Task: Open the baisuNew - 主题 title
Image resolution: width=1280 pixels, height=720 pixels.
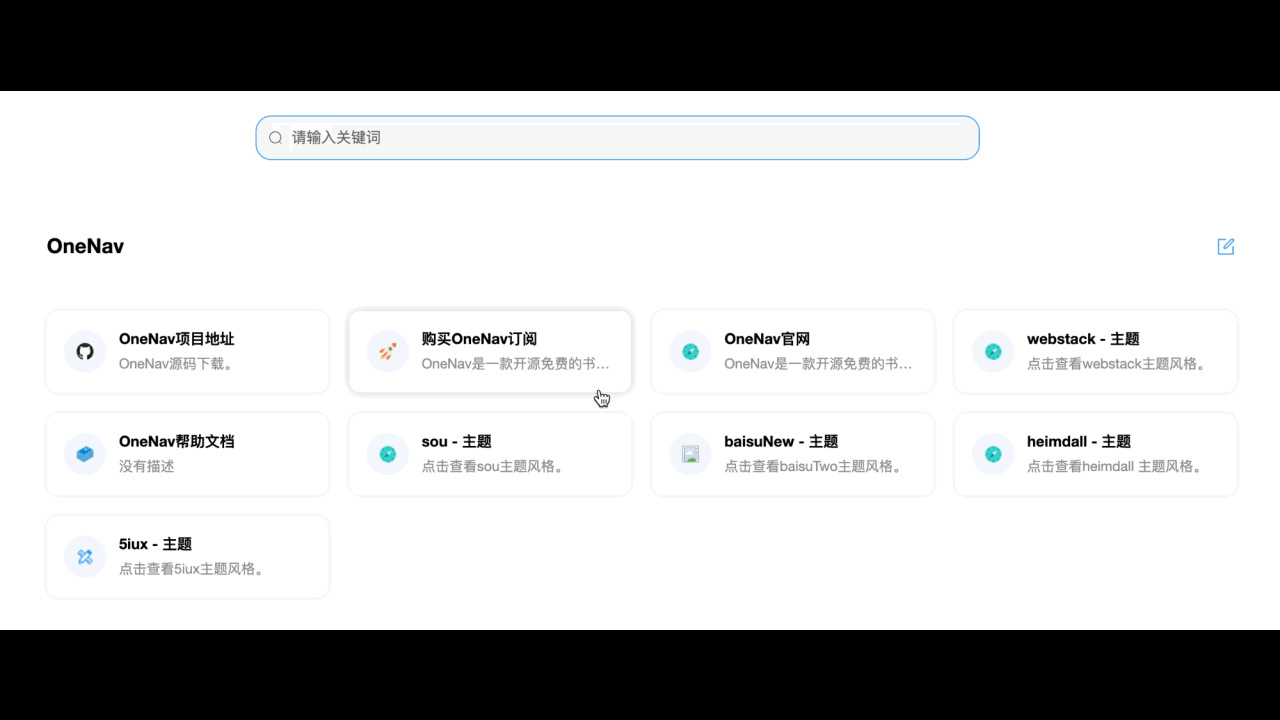Action: (x=781, y=441)
